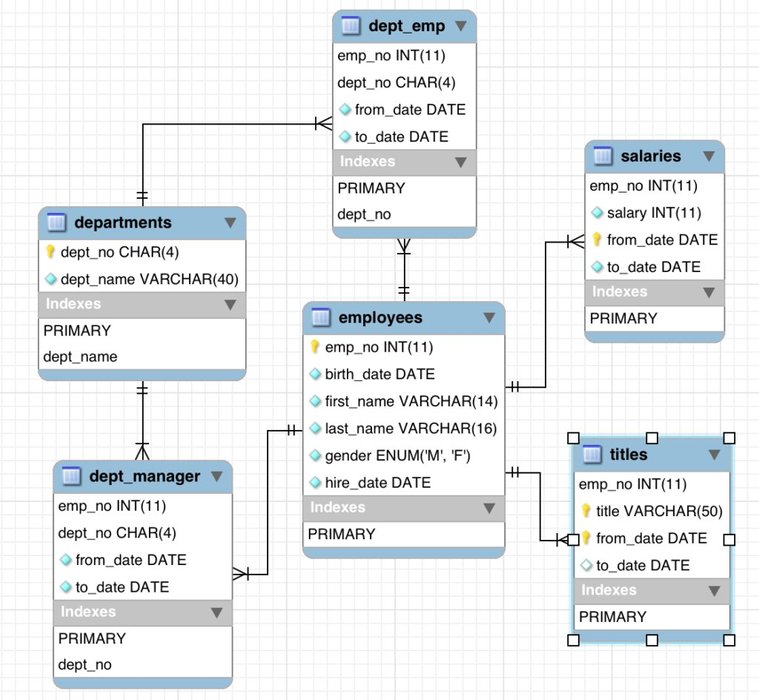Click the diamond icon beside from_date in dept_emp
This screenshot has width=759, height=700.
click(x=345, y=109)
